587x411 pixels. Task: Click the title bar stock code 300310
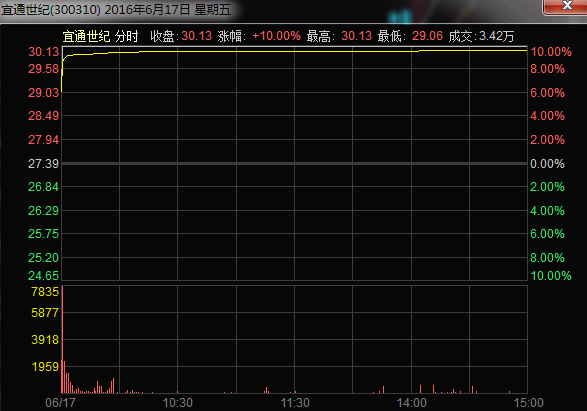[75, 10]
